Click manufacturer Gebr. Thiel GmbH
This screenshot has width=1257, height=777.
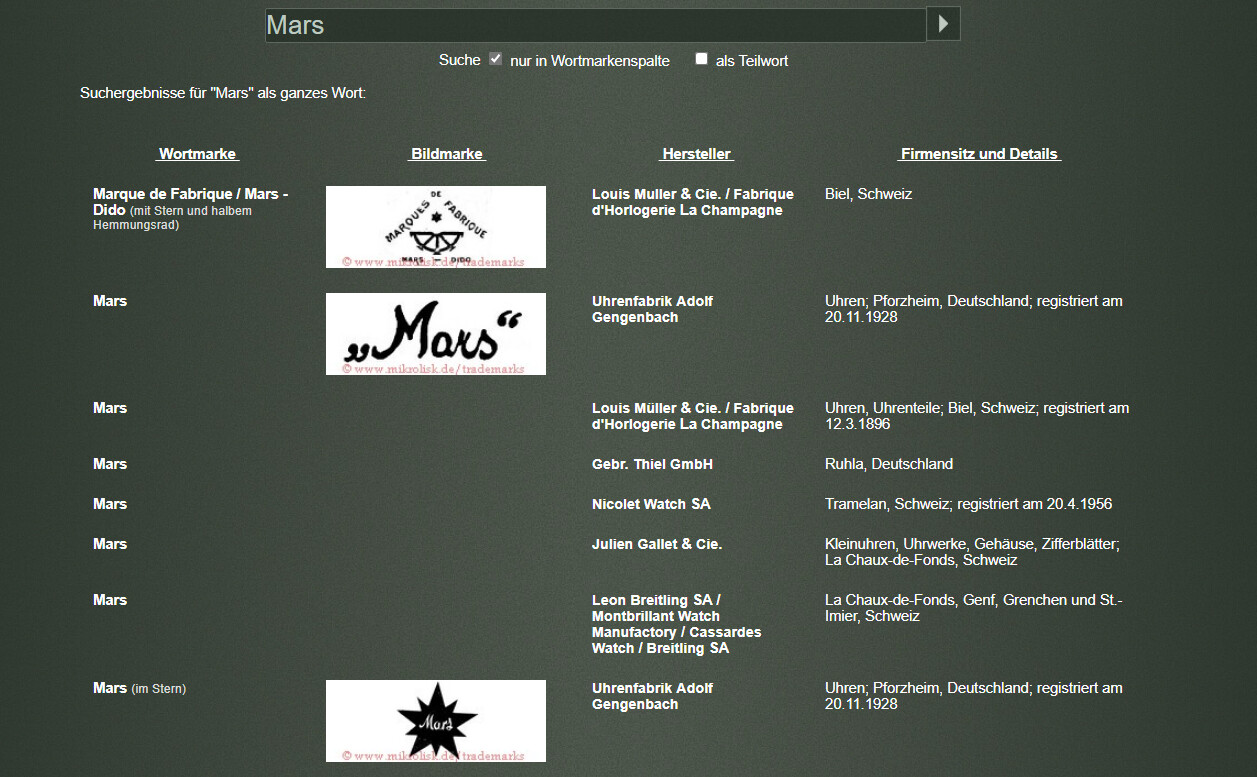652,464
